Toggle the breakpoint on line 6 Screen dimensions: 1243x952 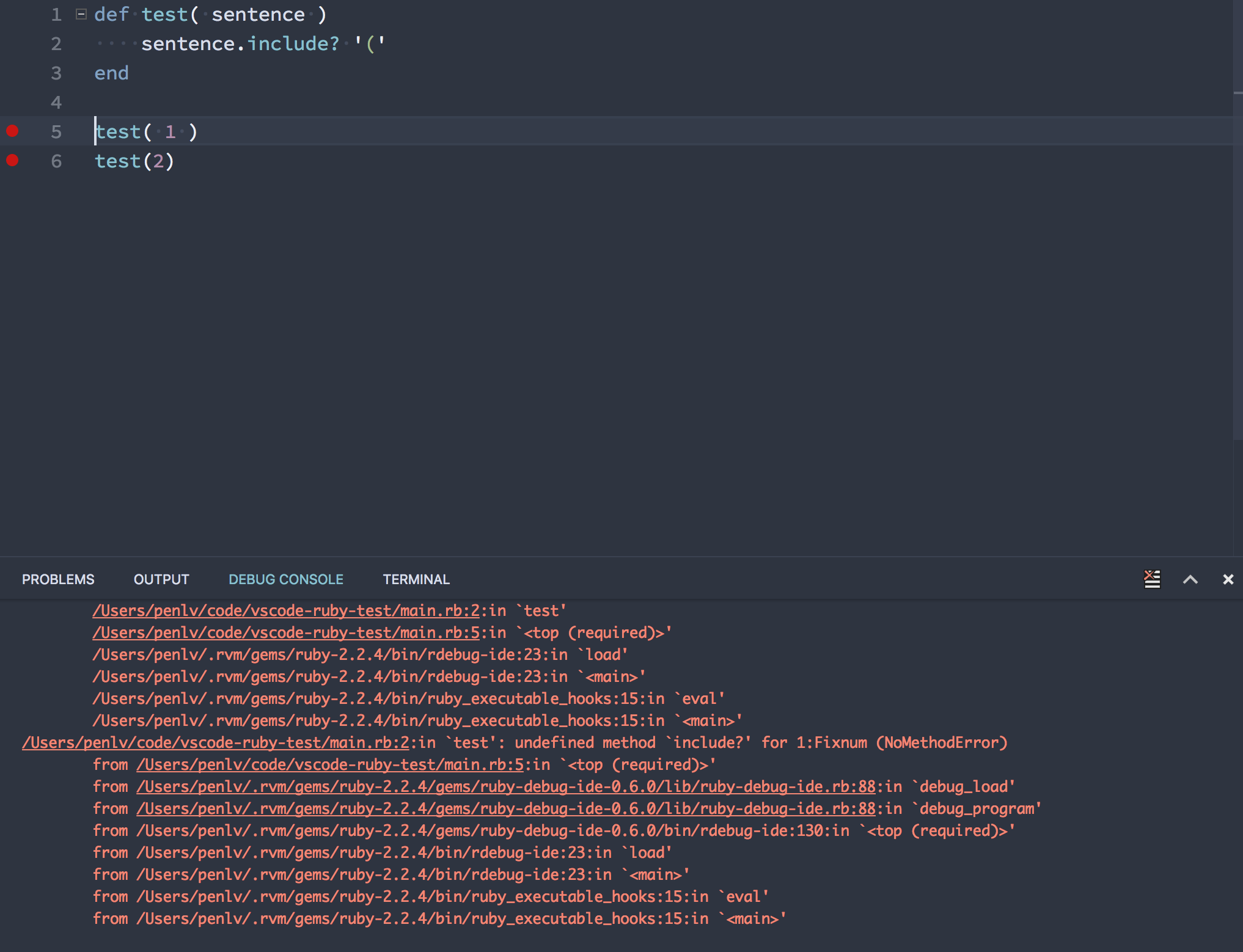tap(13, 161)
